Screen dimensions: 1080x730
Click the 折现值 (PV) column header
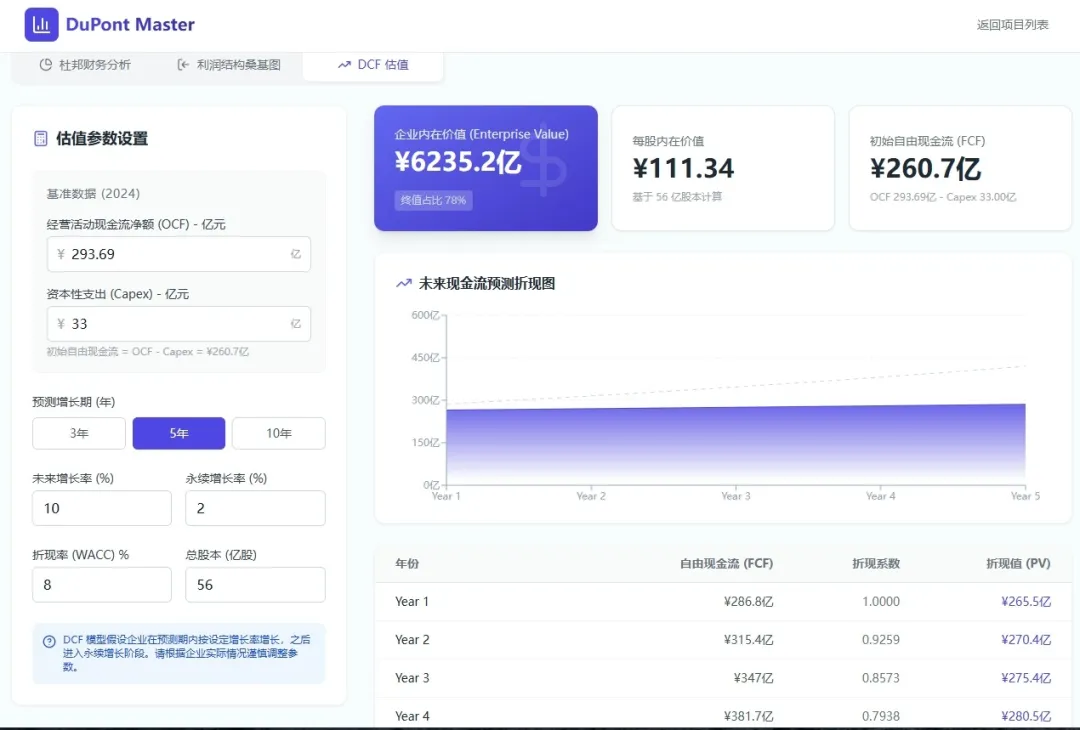[x=1018, y=563]
